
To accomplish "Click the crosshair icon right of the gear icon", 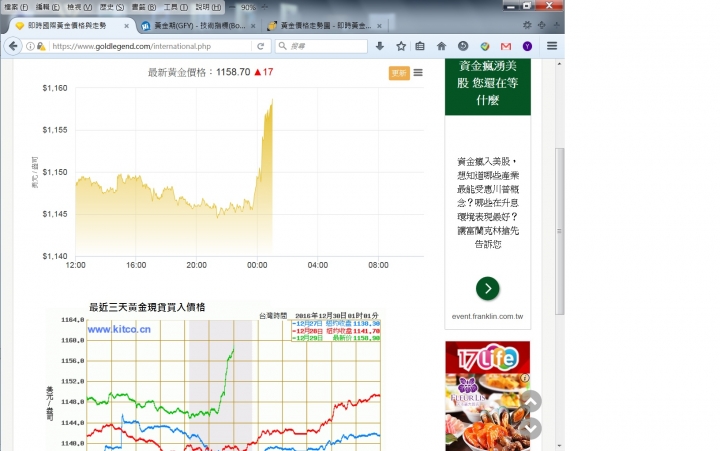I will tap(542, 25).
